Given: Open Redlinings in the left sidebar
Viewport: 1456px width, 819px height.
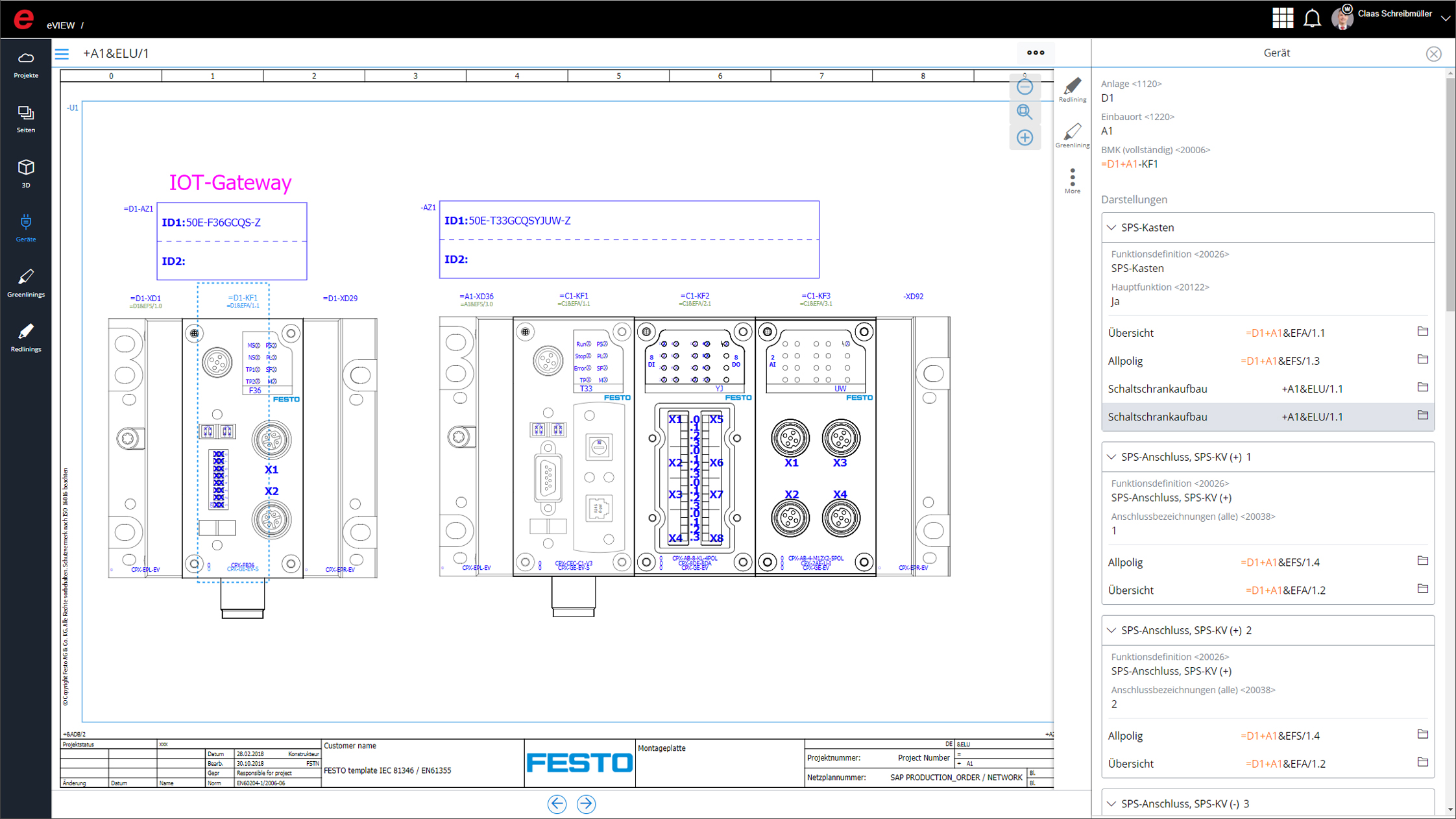Looking at the screenshot, I should pyautogui.click(x=26, y=337).
